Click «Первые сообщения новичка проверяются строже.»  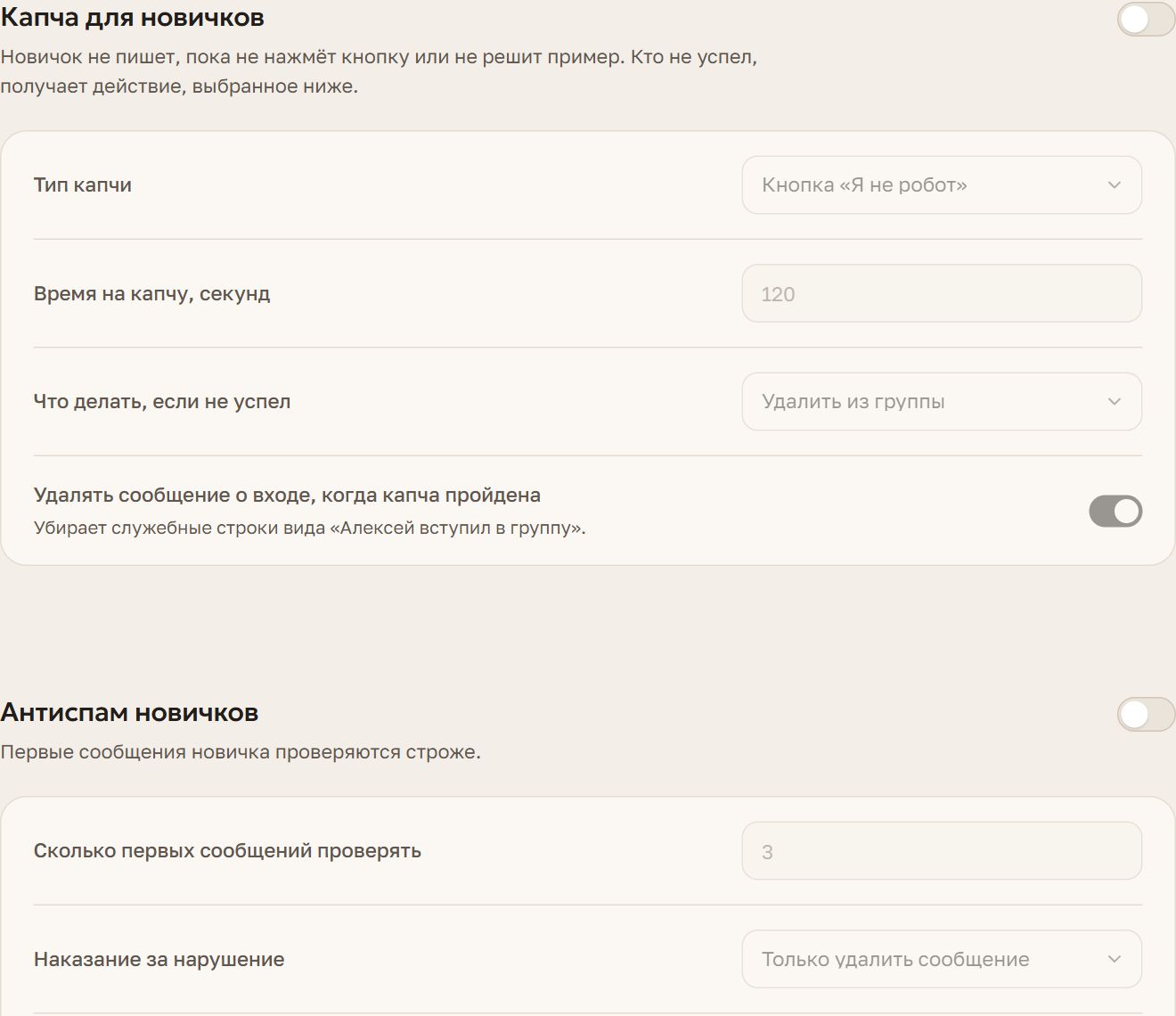[x=241, y=751]
